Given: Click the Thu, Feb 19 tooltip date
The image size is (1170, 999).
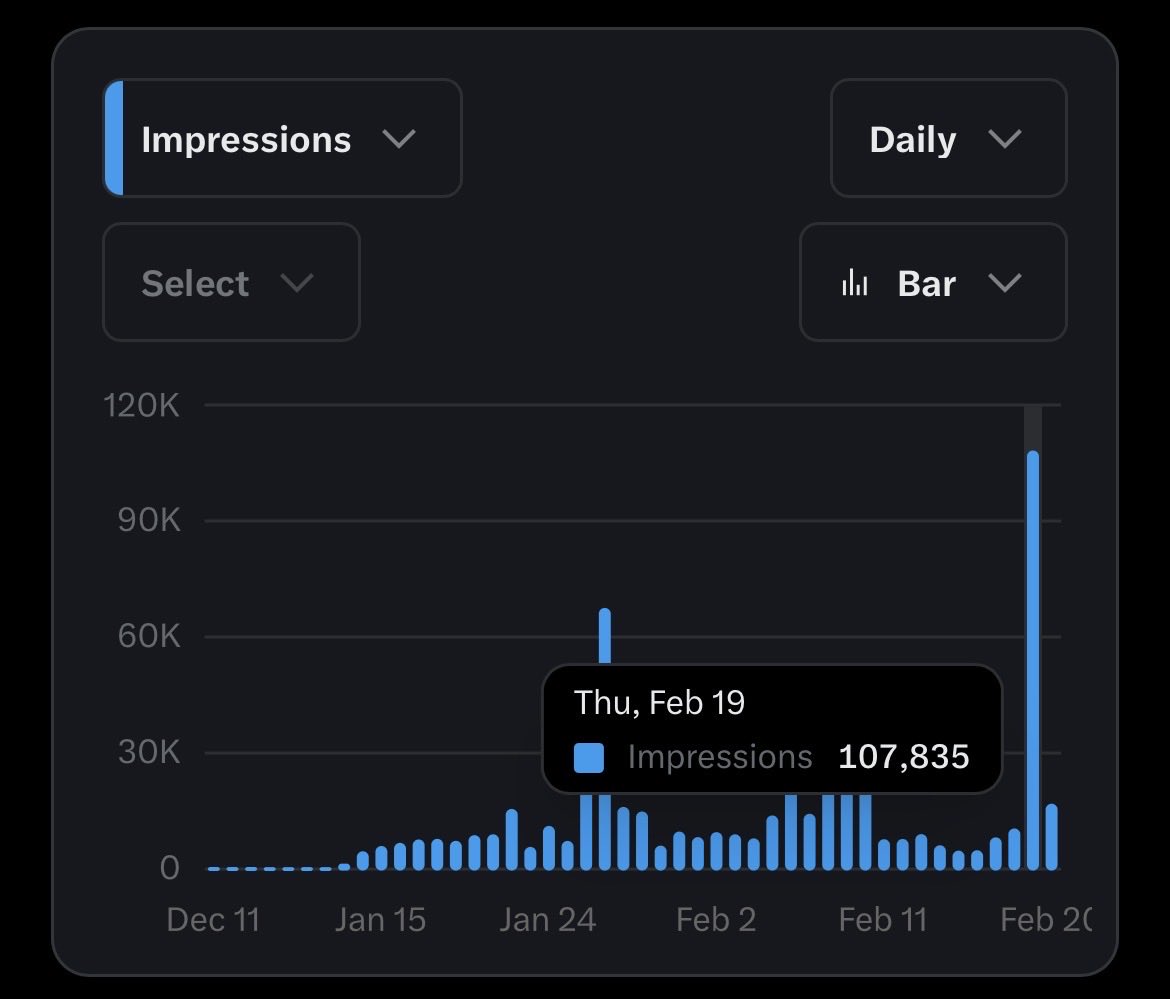Looking at the screenshot, I should pos(659,703).
